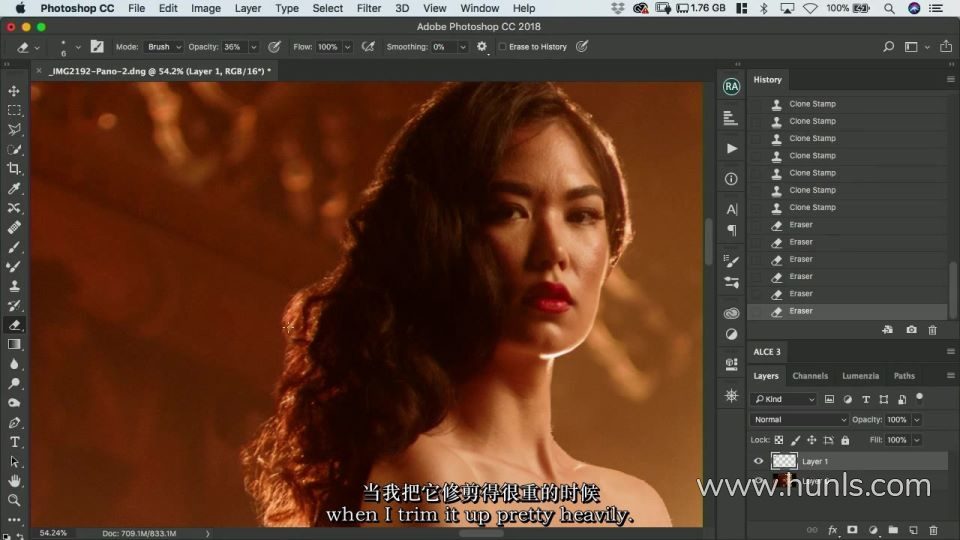Open the brush preset picker arrow

click(x=78, y=47)
